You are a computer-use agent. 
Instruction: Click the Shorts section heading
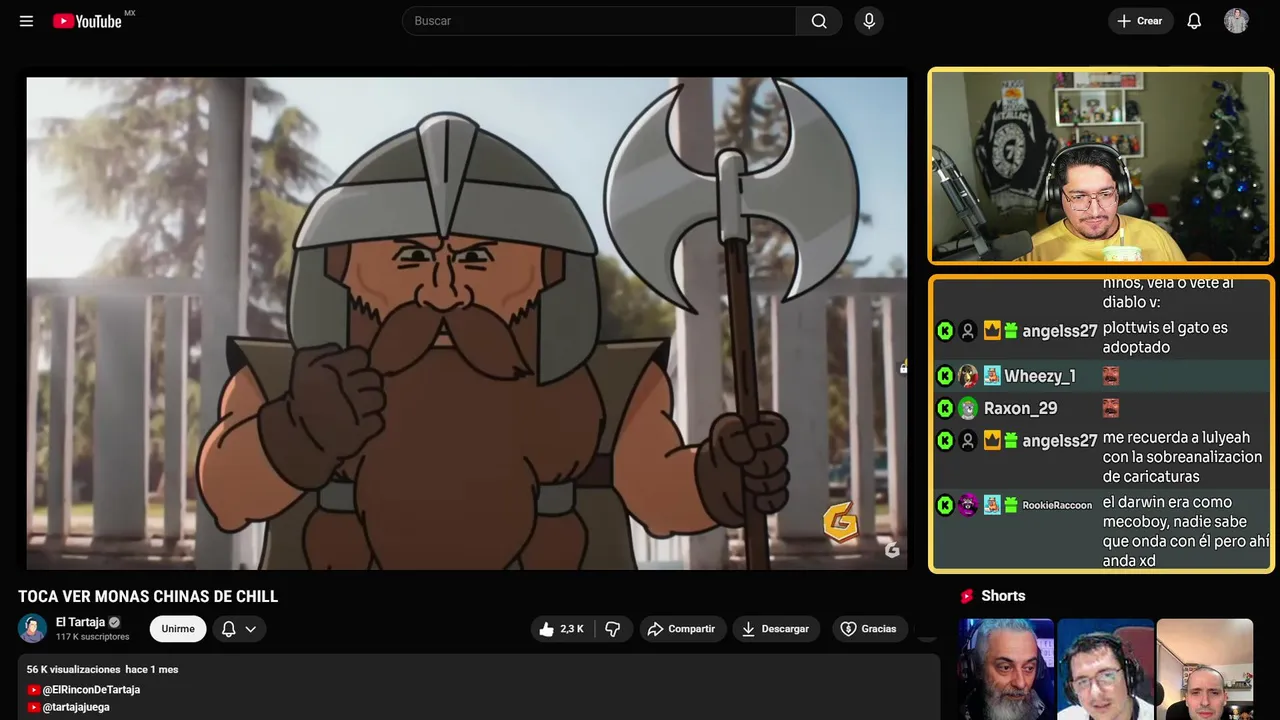1003,596
